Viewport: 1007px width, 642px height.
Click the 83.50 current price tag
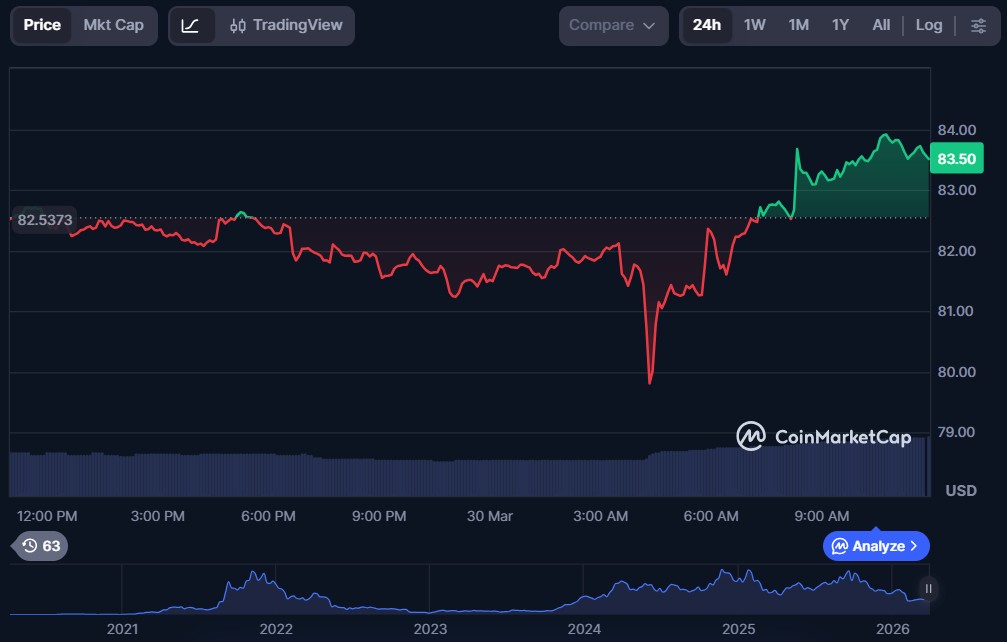click(x=957, y=159)
